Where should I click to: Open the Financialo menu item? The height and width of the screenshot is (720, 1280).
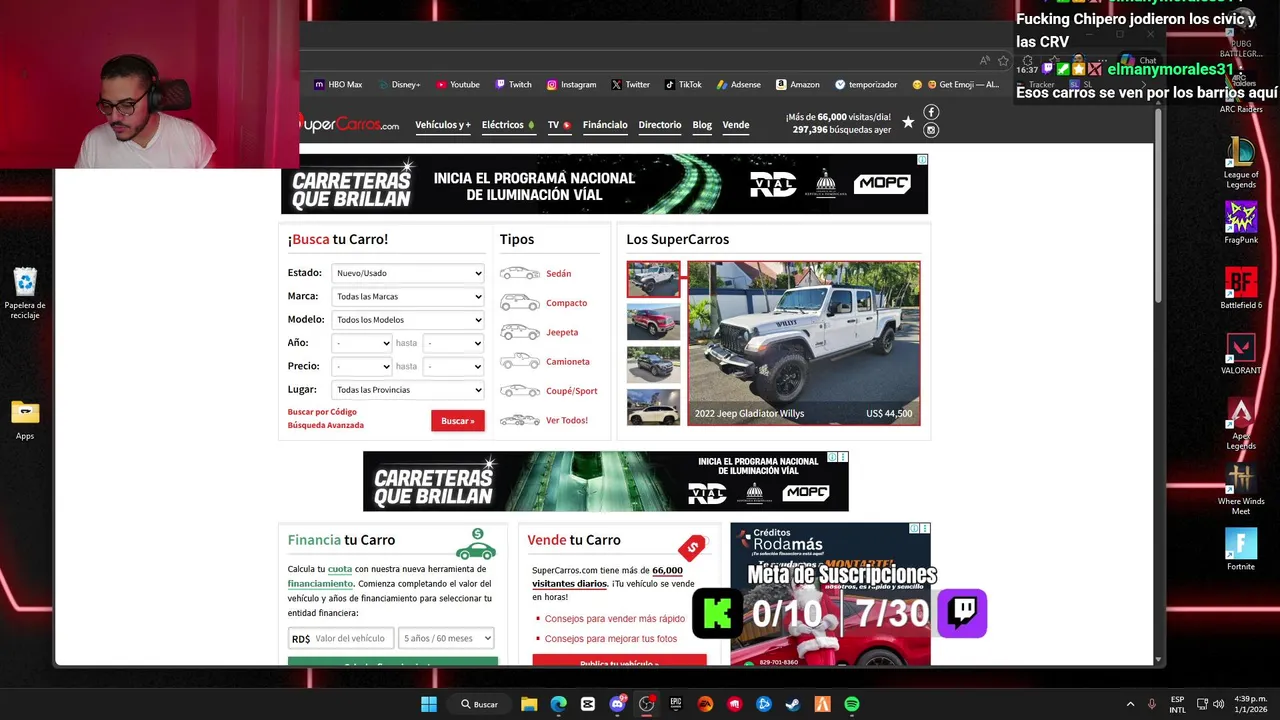pyautogui.click(x=605, y=125)
